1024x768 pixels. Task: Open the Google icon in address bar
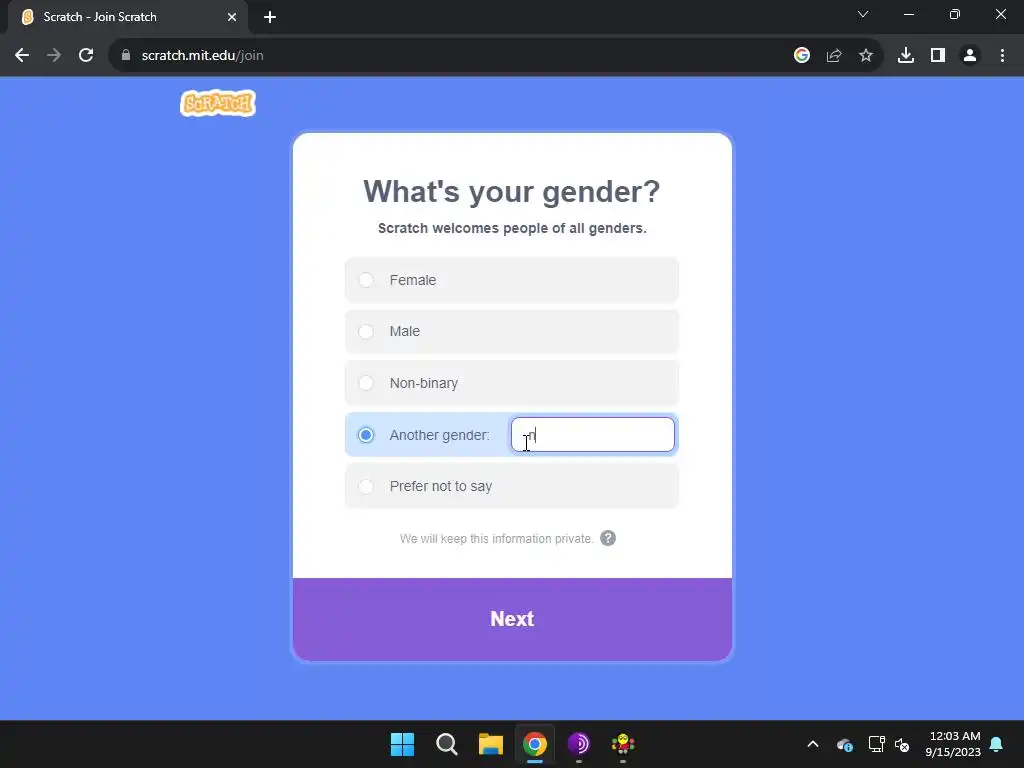(802, 56)
